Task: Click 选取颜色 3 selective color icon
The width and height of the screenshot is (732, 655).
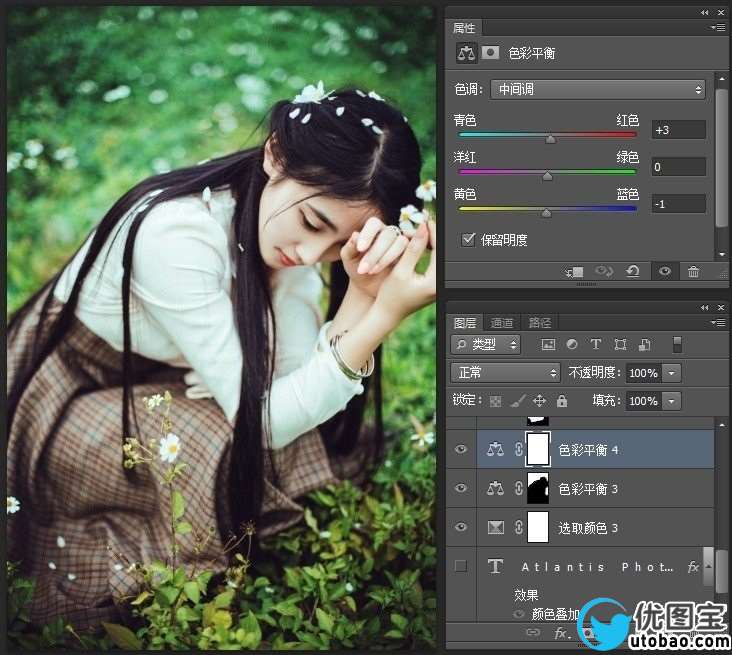Action: point(495,528)
